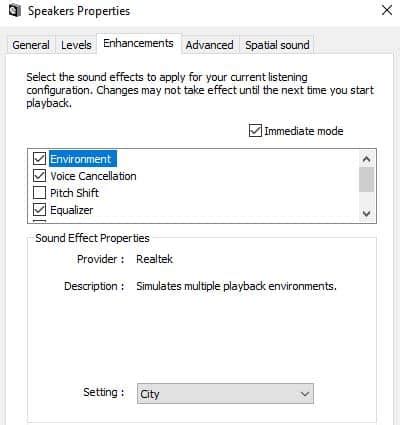
Task: Open the Levels tab
Action: point(76,45)
